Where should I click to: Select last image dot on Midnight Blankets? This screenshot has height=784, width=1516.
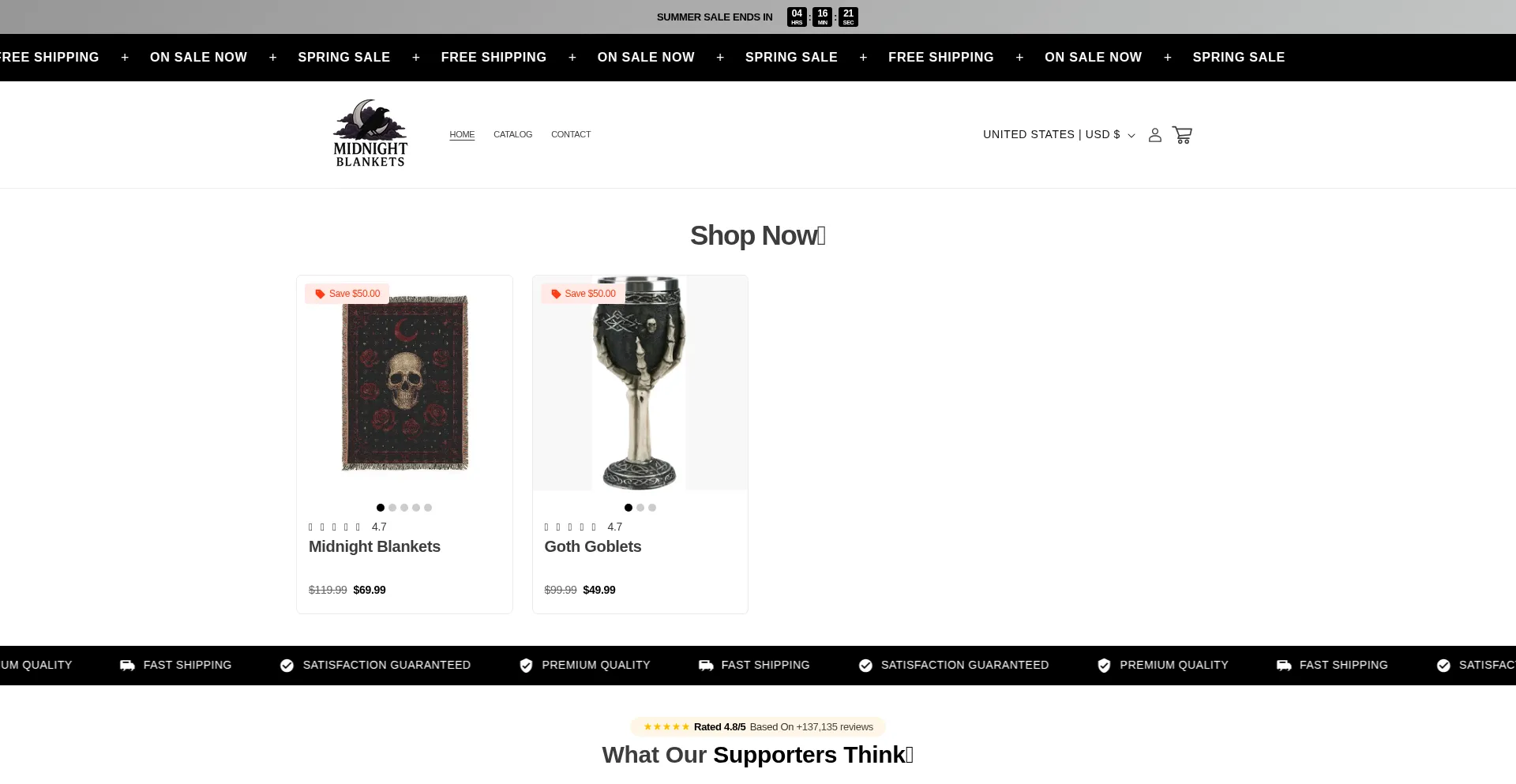pos(428,508)
